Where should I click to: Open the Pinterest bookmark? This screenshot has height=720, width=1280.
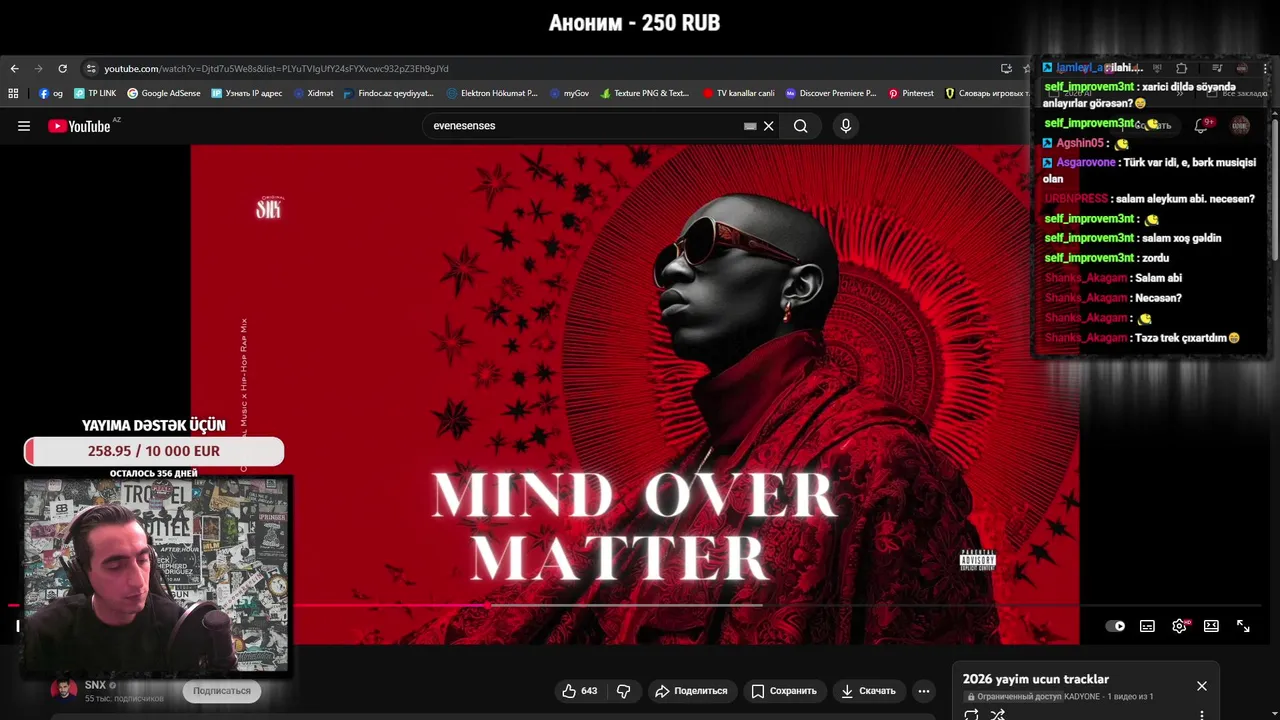point(911,93)
